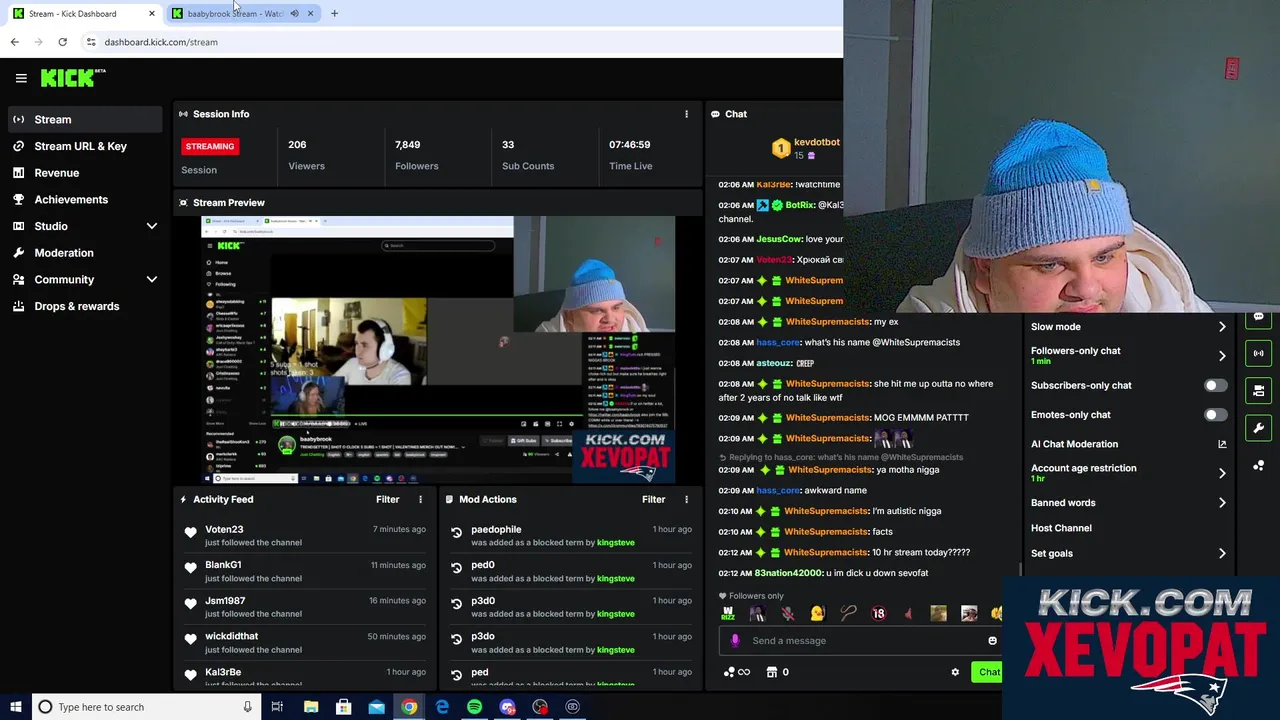Open Slow mode settings
The height and width of the screenshot is (720, 1280).
pos(1128,327)
